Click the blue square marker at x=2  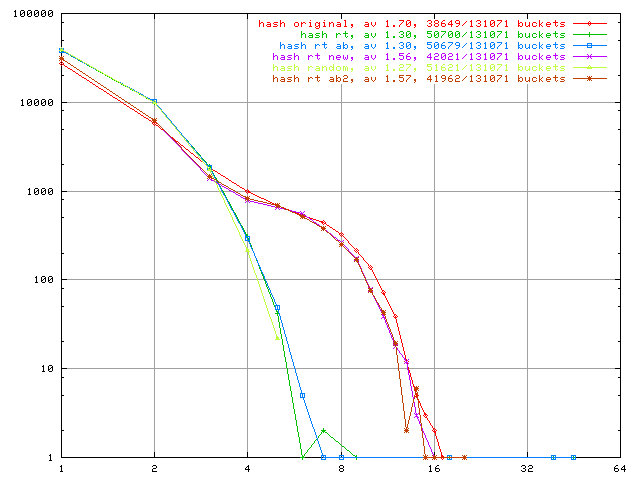tap(154, 101)
